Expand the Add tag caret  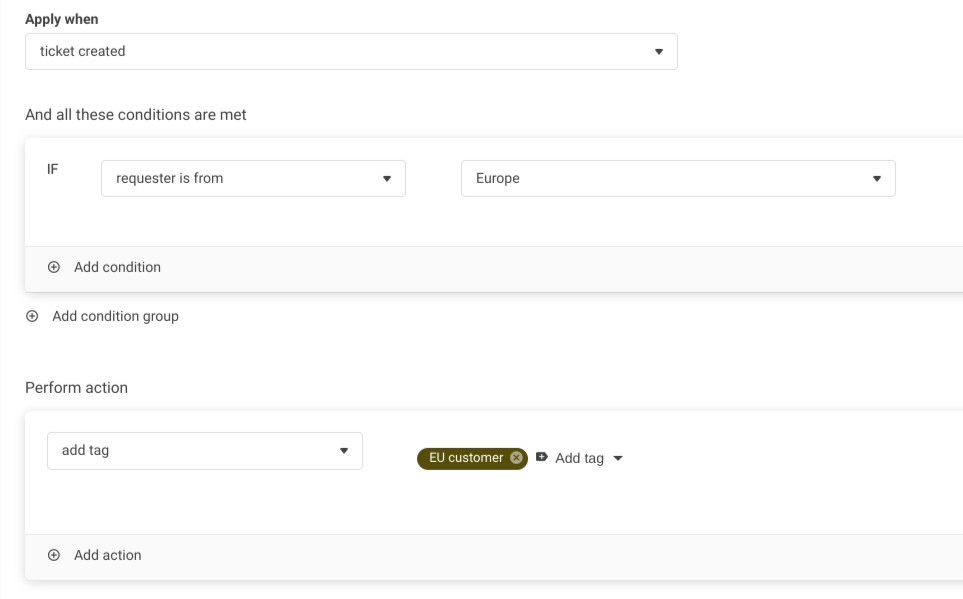[617, 459]
